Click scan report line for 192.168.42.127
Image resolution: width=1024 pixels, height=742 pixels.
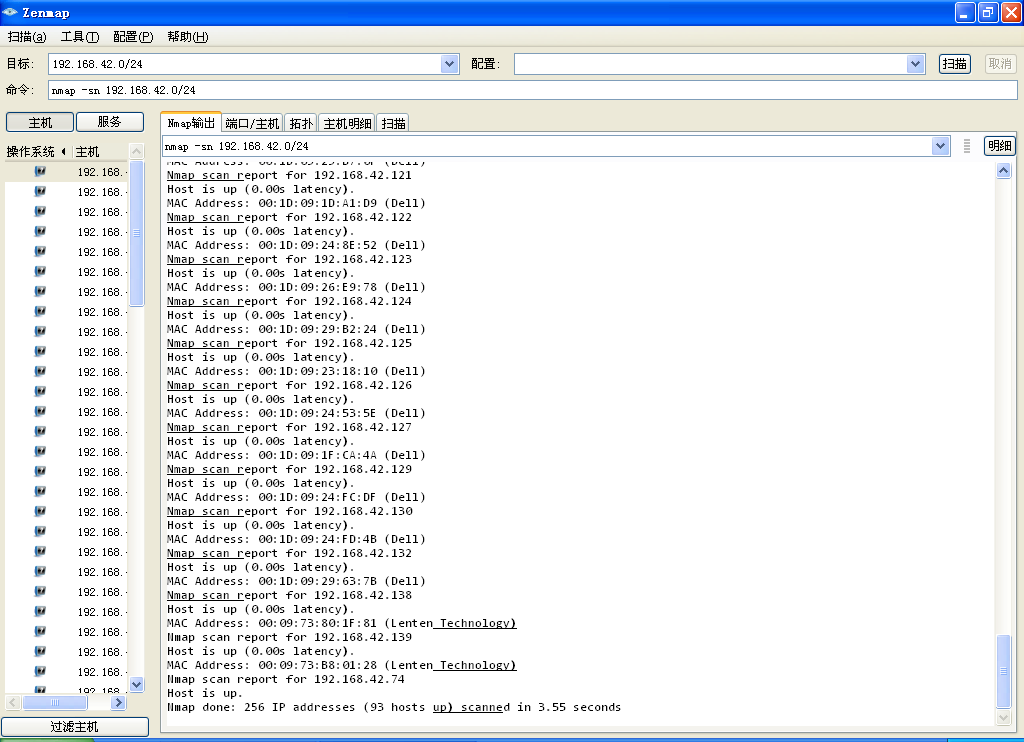point(289,427)
